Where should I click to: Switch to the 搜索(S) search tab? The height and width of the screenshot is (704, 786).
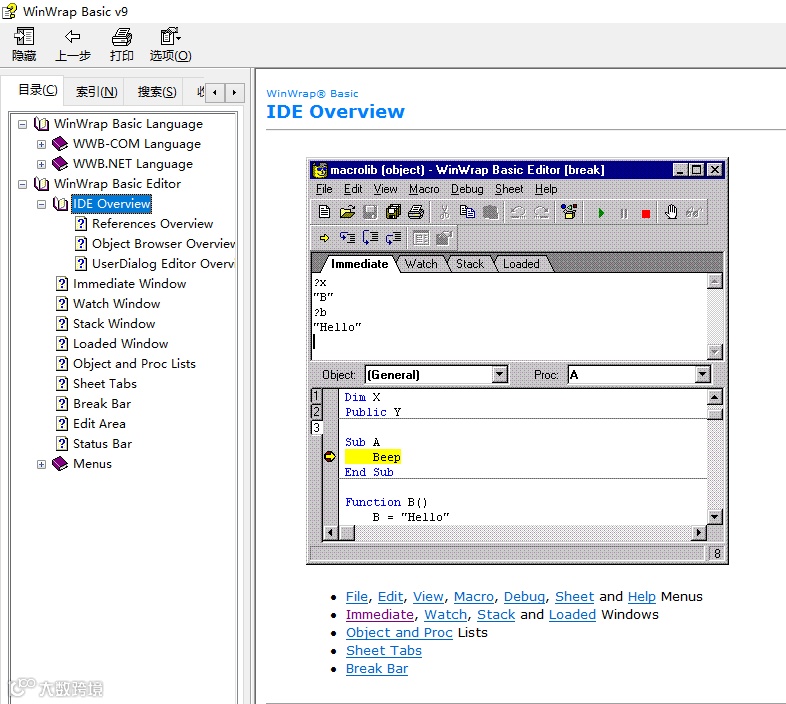tap(157, 92)
